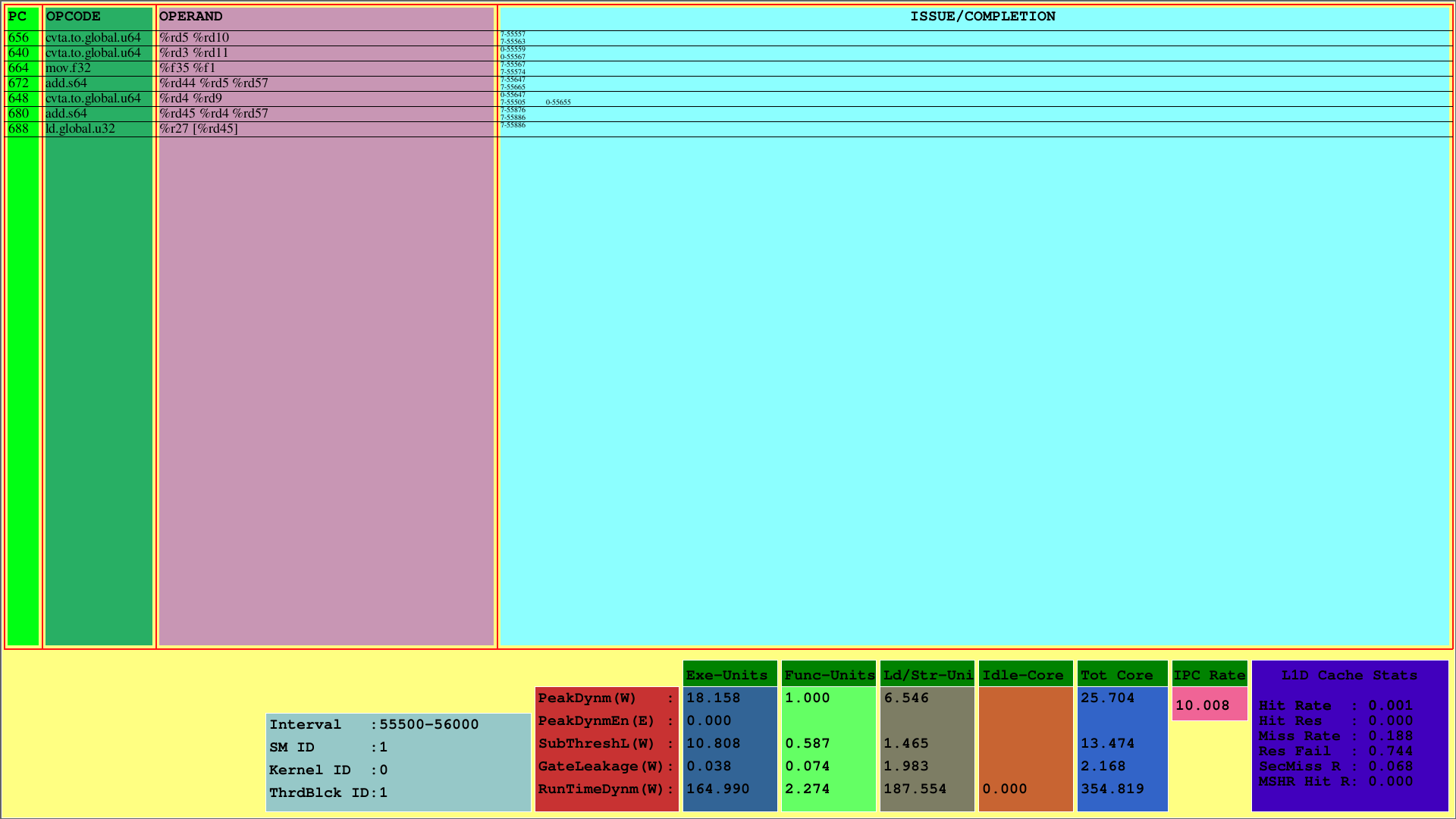Open the Exe-Units panel header
1456x819 pixels.
tap(729, 675)
